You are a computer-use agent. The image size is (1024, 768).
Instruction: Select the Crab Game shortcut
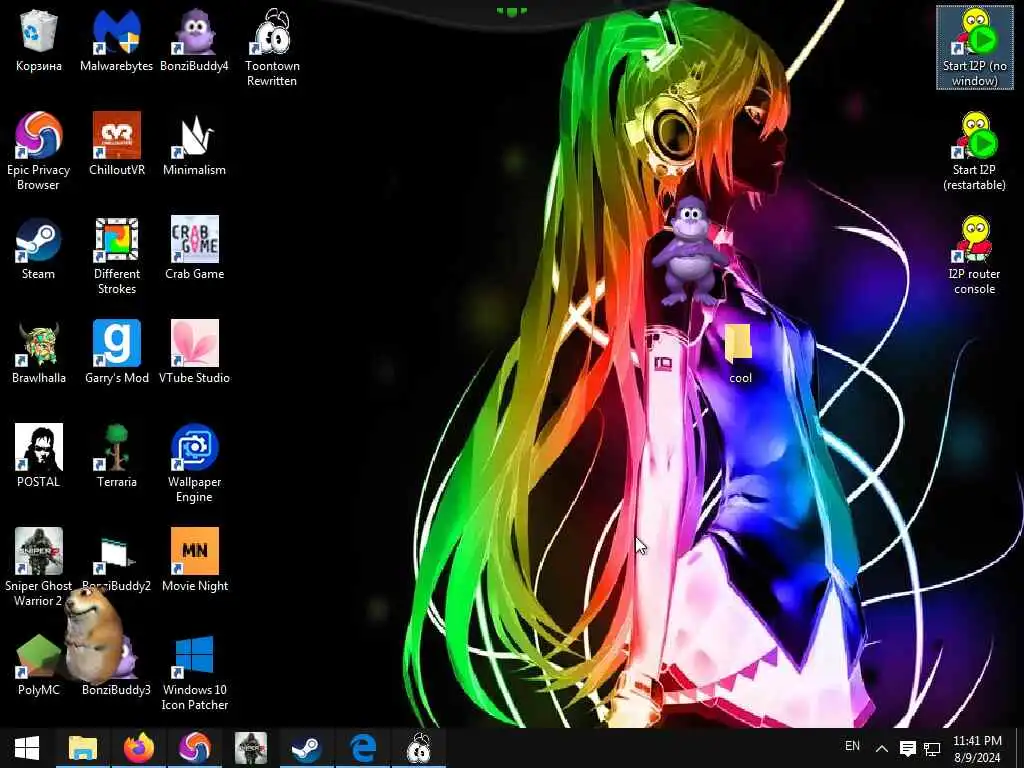point(194,248)
